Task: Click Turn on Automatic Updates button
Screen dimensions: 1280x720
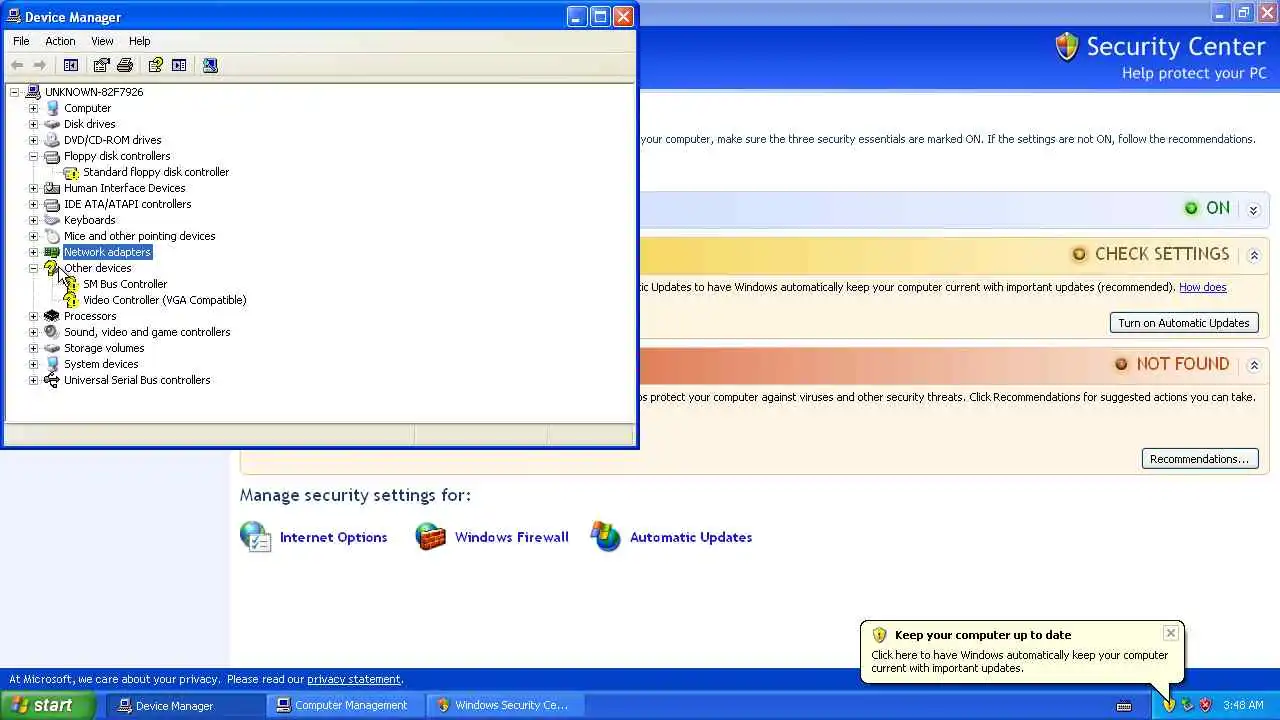Action: [x=1184, y=323]
